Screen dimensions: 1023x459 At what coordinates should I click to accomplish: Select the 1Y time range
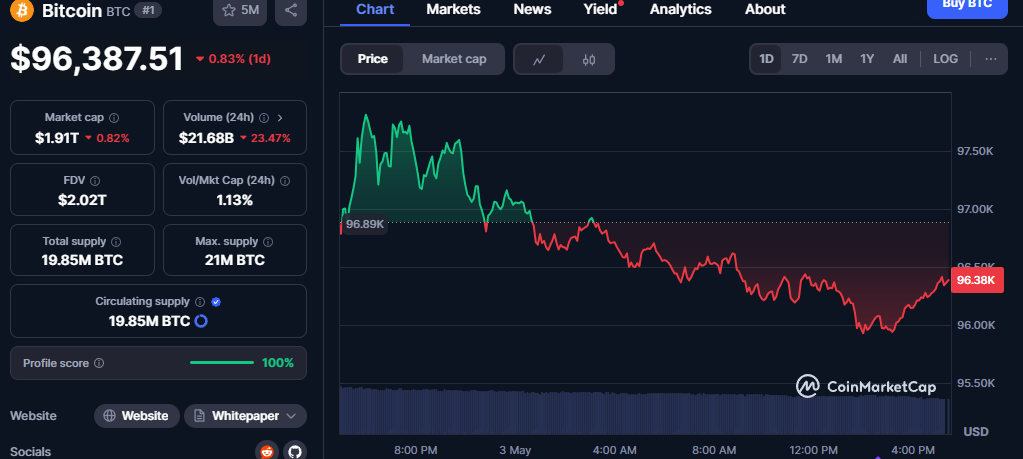(x=866, y=59)
